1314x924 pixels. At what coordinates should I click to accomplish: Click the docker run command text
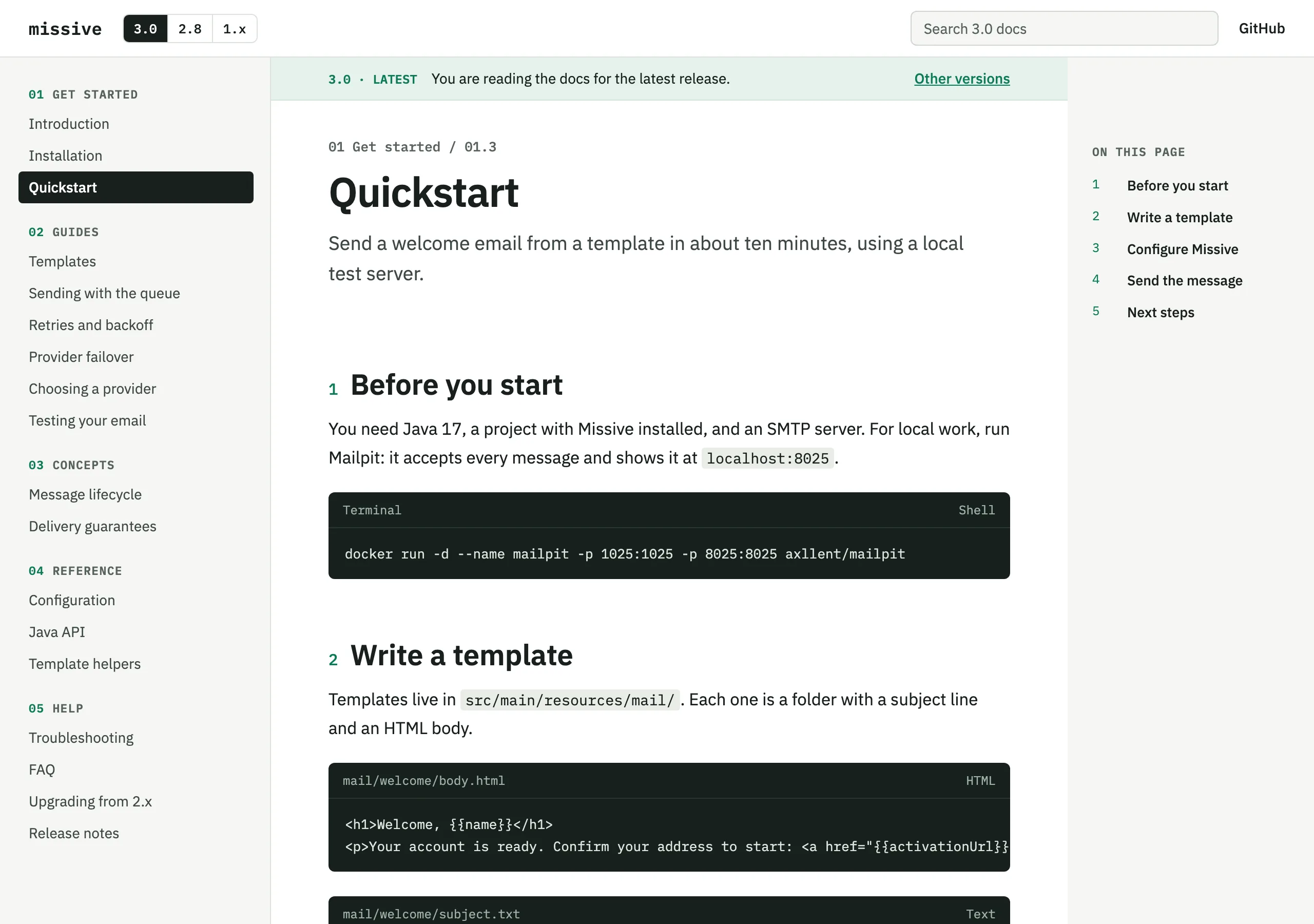point(624,554)
